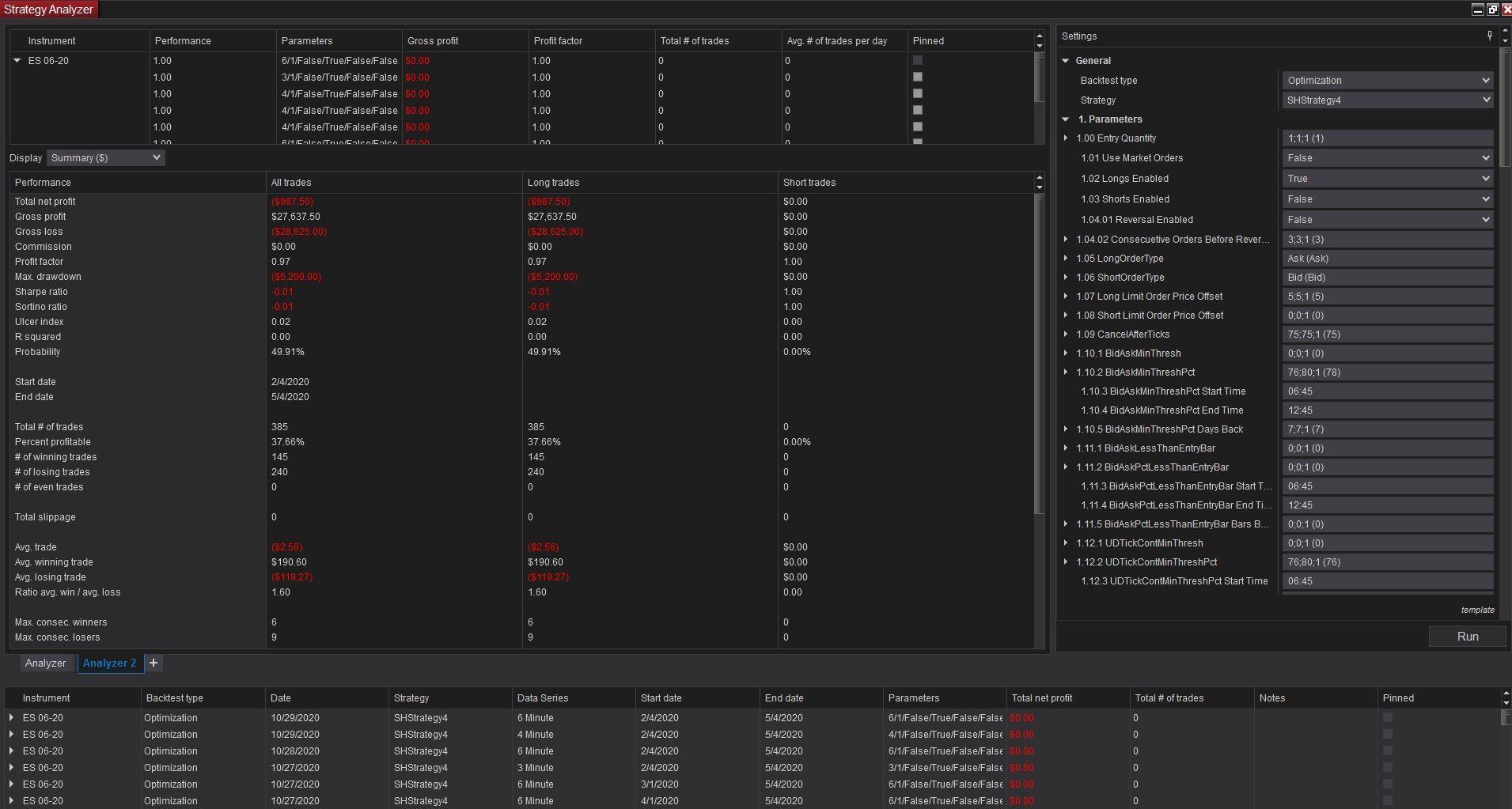The height and width of the screenshot is (809, 1512).
Task: Select the Analyzer 2 tab
Action: point(109,663)
